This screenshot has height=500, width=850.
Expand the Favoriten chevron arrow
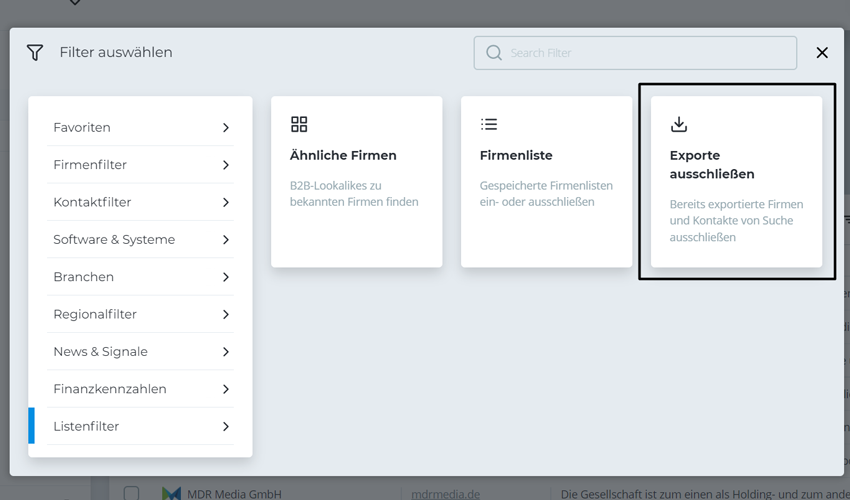tap(226, 128)
